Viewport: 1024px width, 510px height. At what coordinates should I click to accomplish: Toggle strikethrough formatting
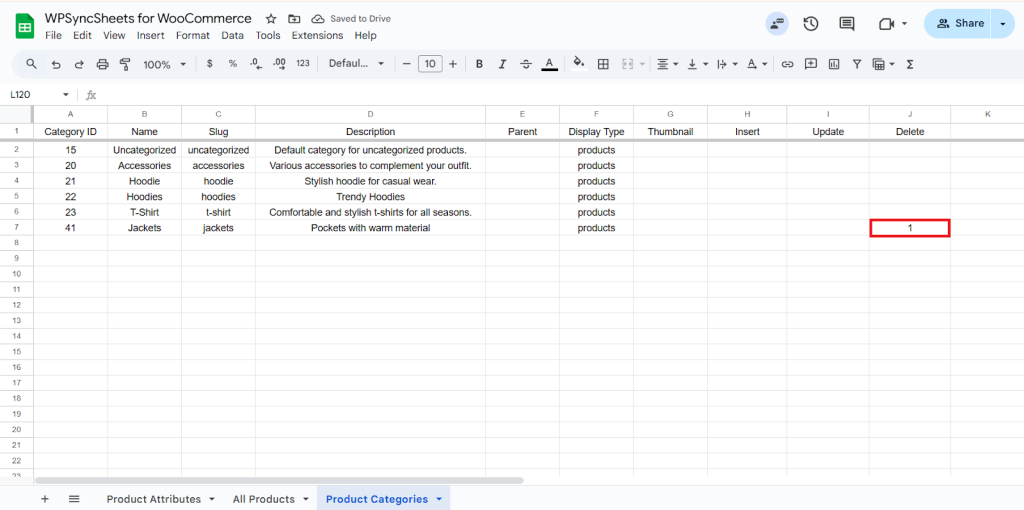526,64
